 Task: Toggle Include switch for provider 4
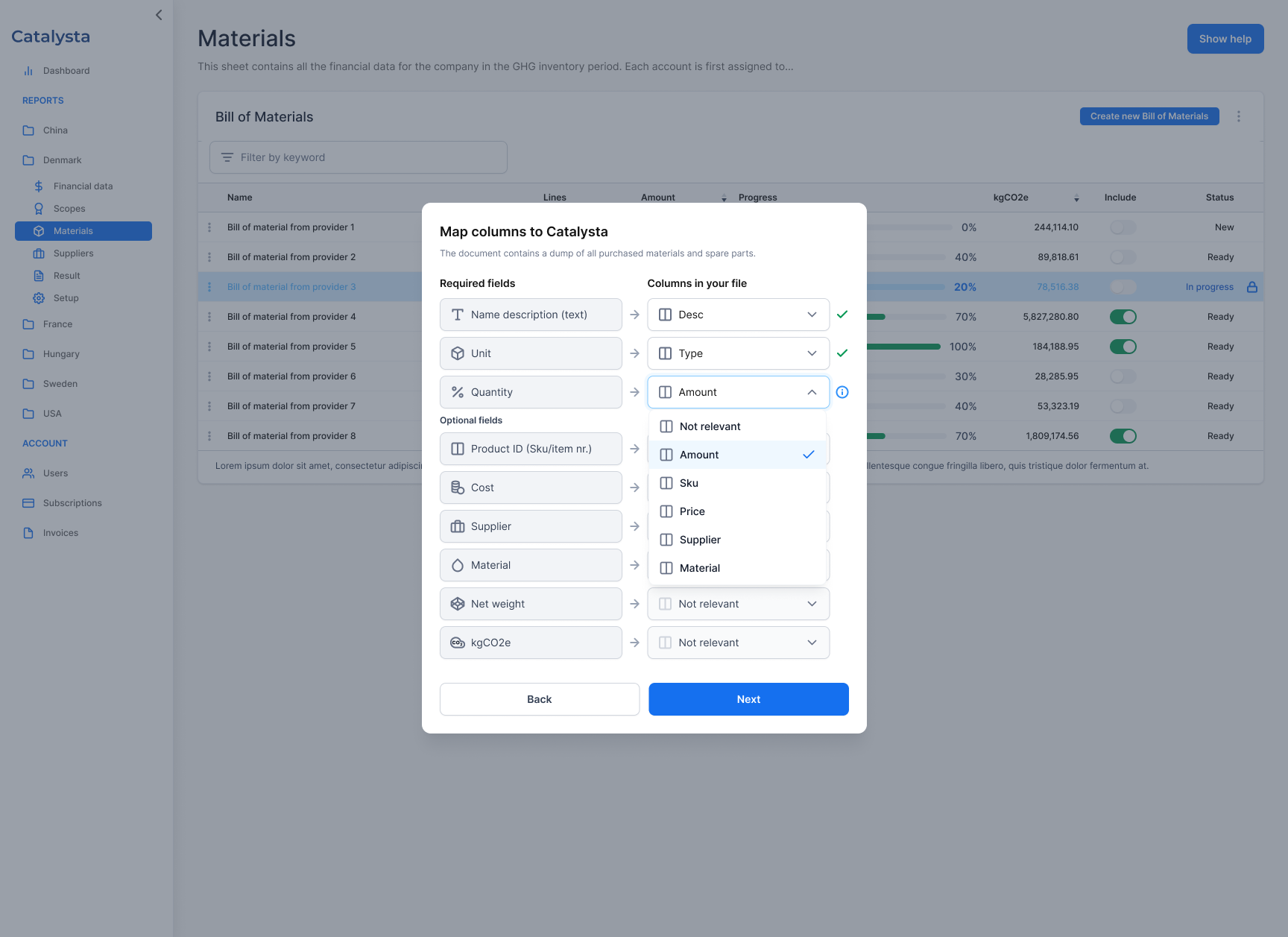click(x=1123, y=317)
